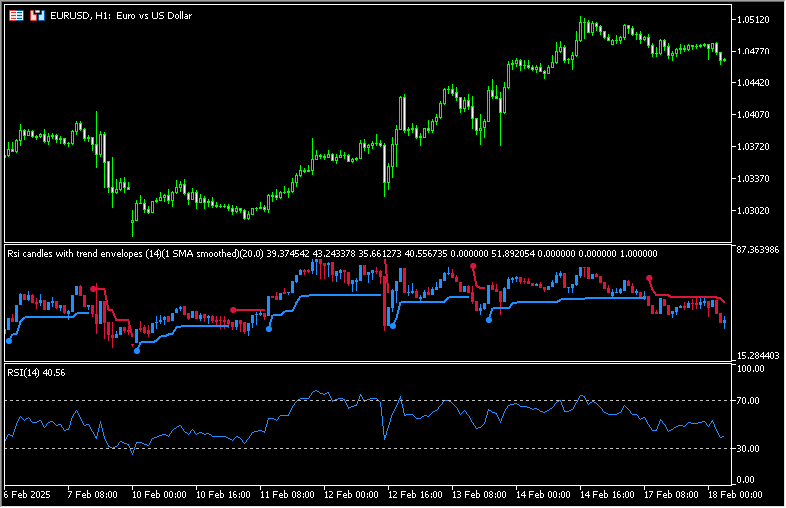
Task: Click the '13 Feb 08:00' time axis label
Action: click(479, 495)
